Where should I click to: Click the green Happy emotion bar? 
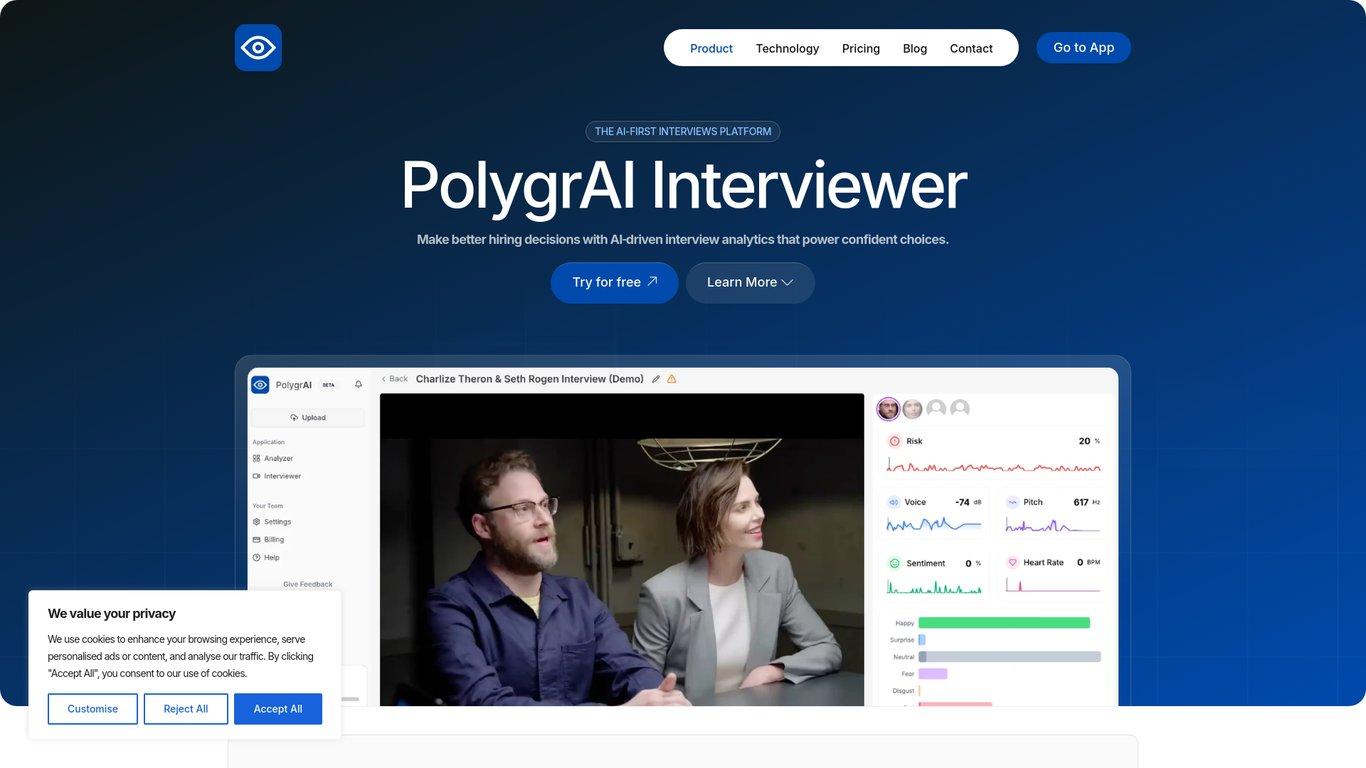tap(1004, 623)
